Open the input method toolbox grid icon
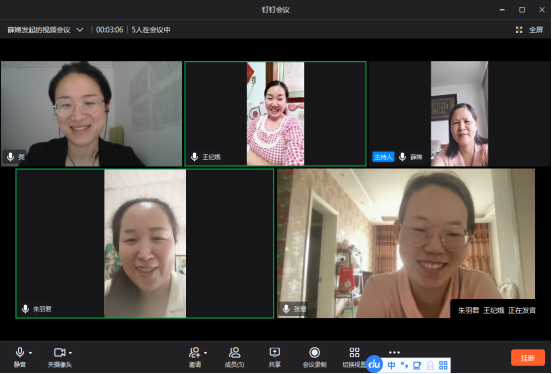Image resolution: width=552 pixels, height=374 pixels. click(443, 365)
